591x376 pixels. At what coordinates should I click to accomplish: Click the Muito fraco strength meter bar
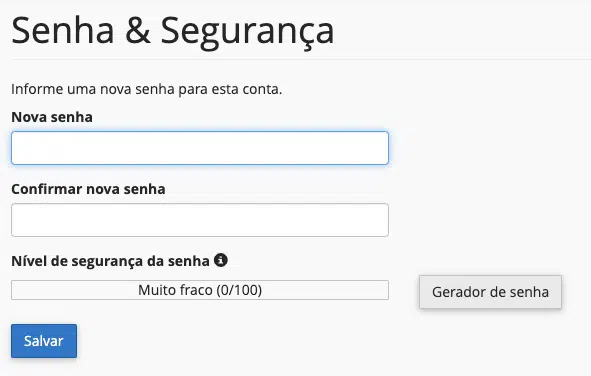pos(200,290)
